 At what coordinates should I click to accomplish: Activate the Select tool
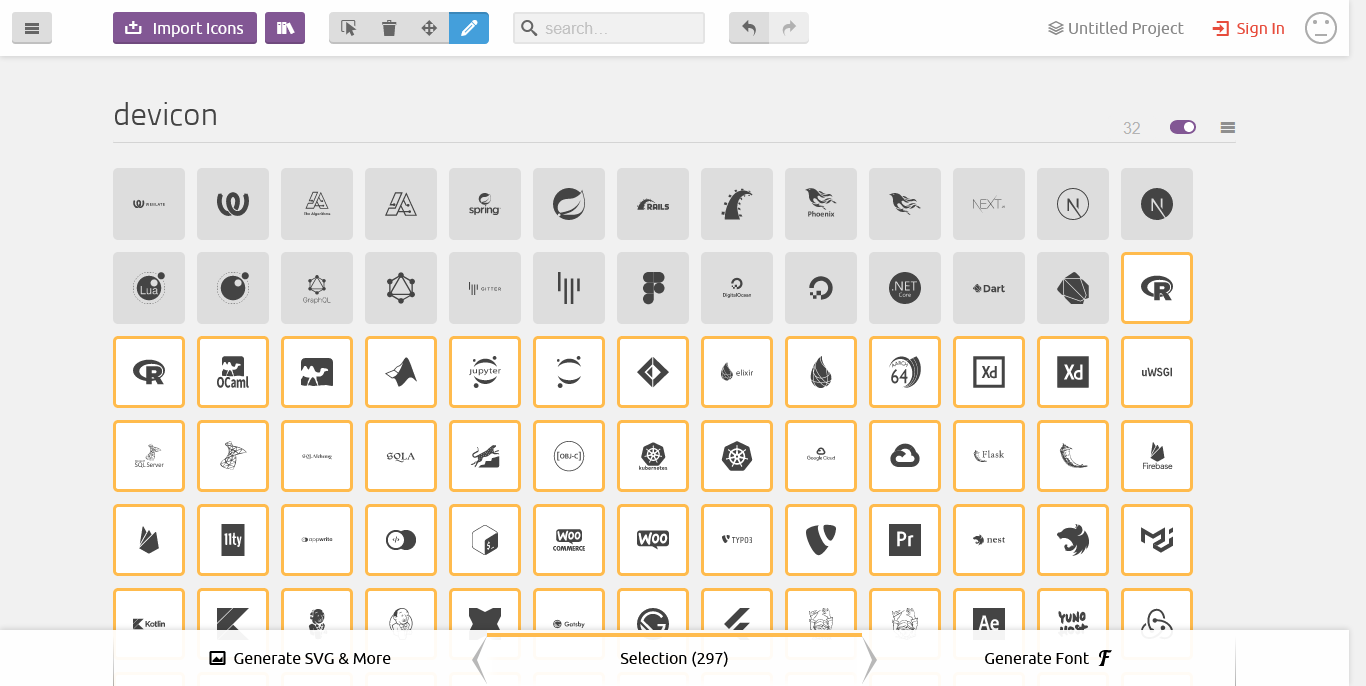click(349, 28)
